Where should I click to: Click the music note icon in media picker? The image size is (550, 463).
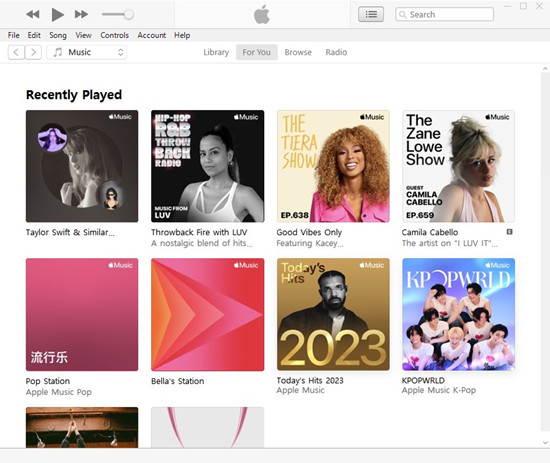pyautogui.click(x=58, y=52)
